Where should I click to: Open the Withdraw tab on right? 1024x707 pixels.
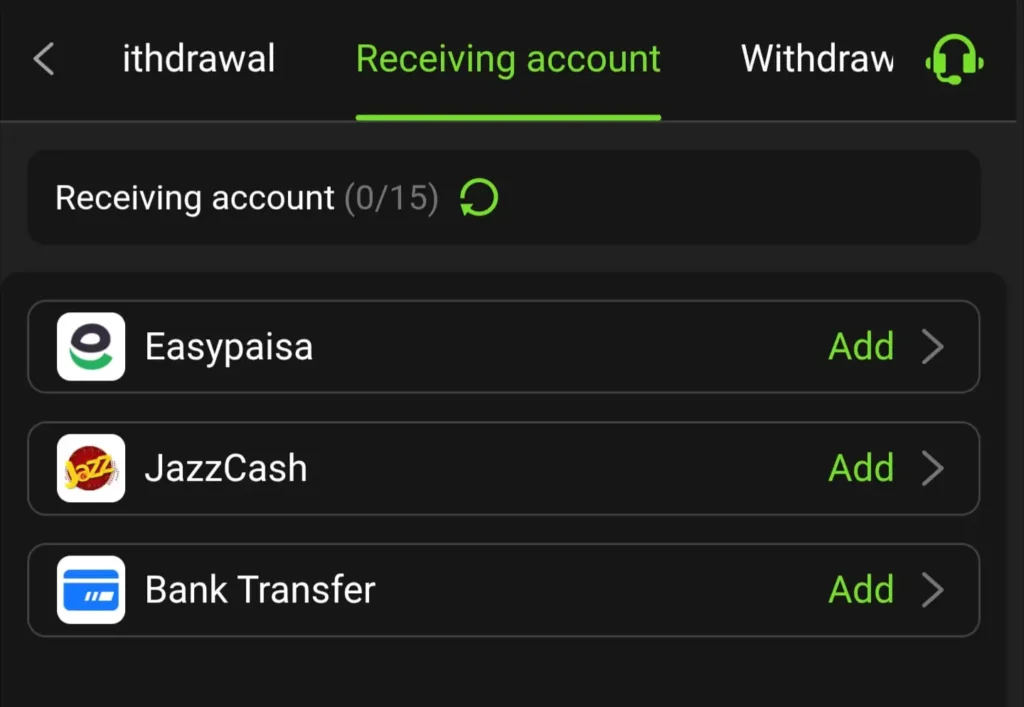click(x=818, y=59)
